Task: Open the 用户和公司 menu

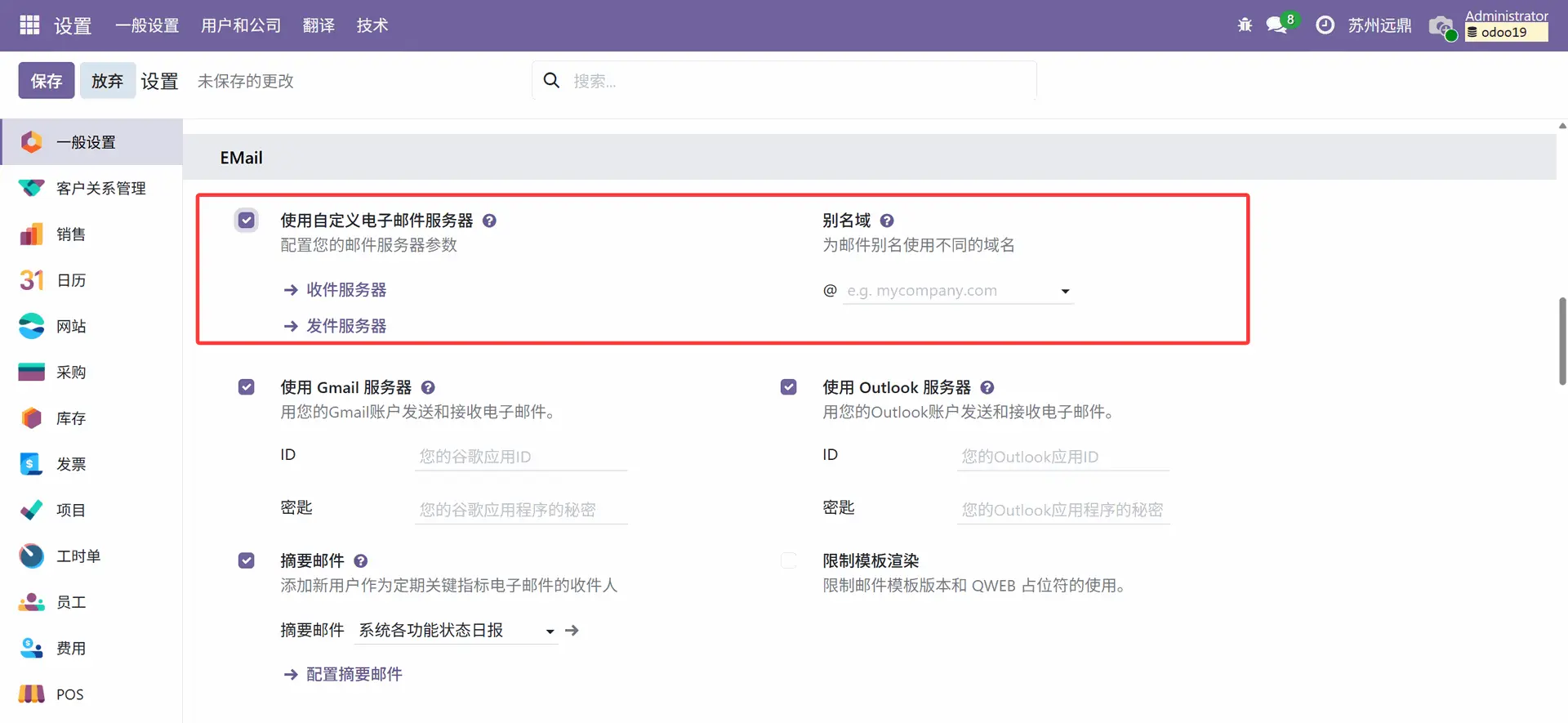Action: coord(241,25)
